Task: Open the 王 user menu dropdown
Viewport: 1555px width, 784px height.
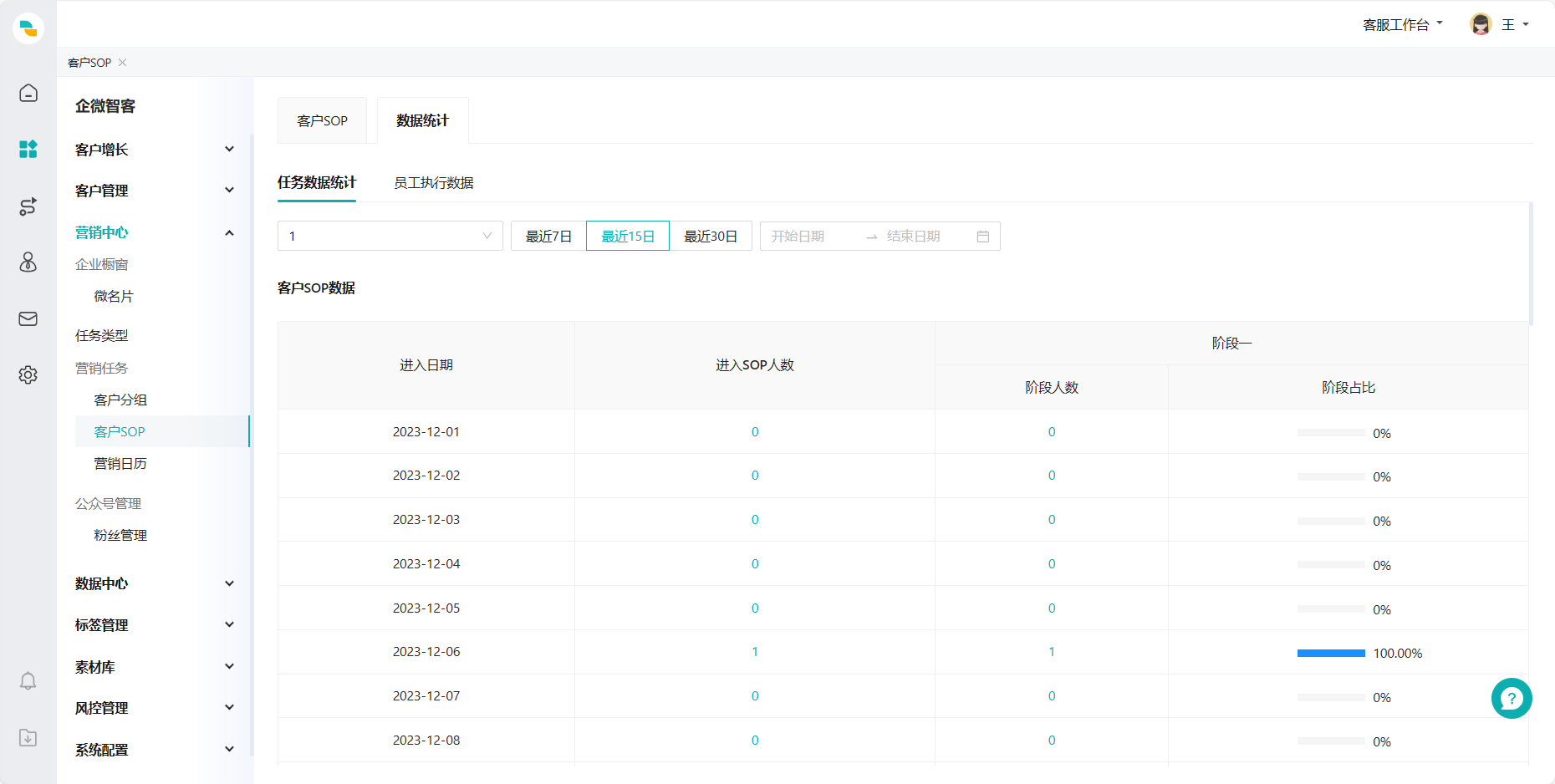Action: pyautogui.click(x=1515, y=25)
